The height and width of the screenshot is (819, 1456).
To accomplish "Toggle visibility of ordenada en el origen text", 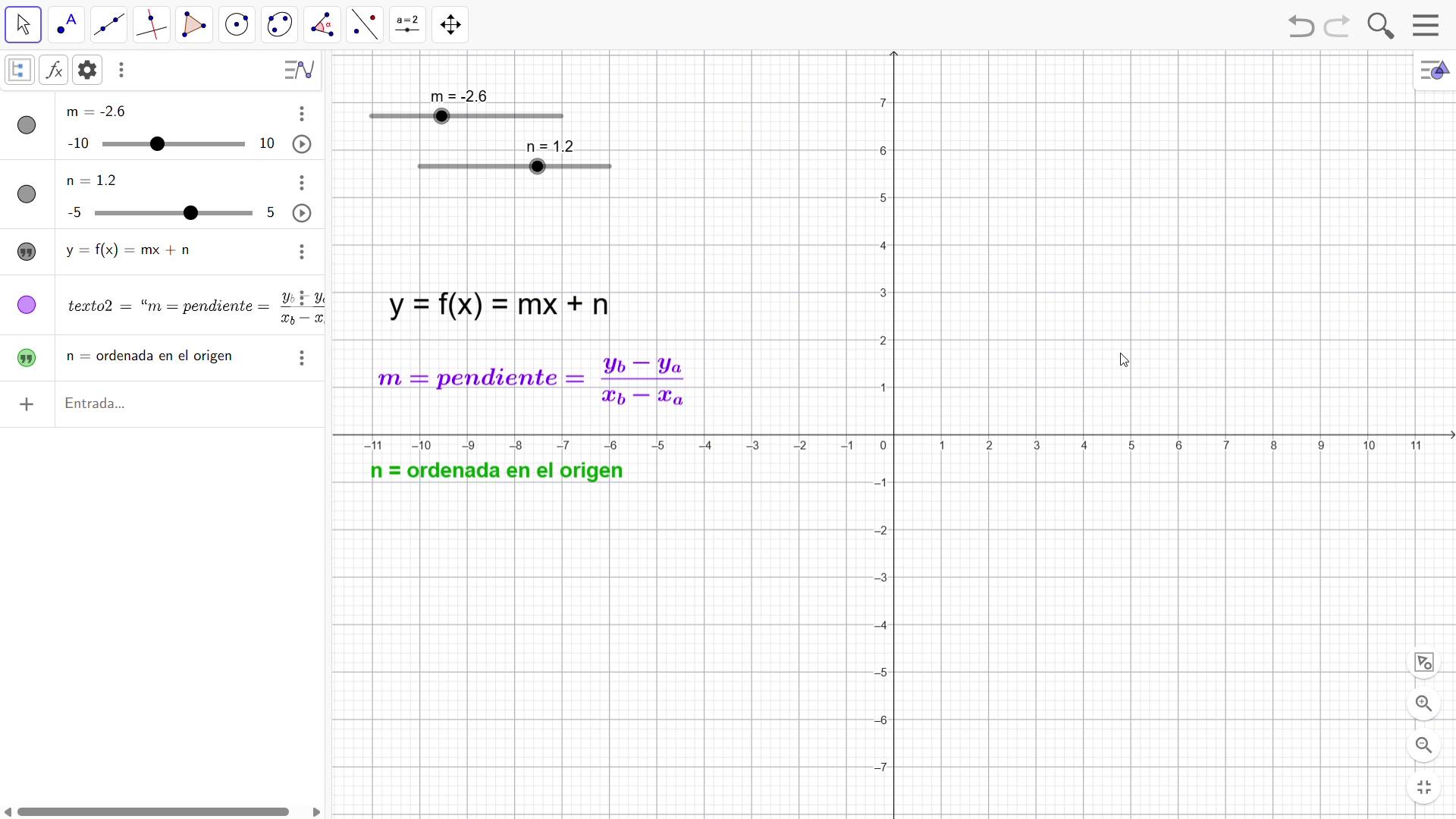I will tap(27, 358).
